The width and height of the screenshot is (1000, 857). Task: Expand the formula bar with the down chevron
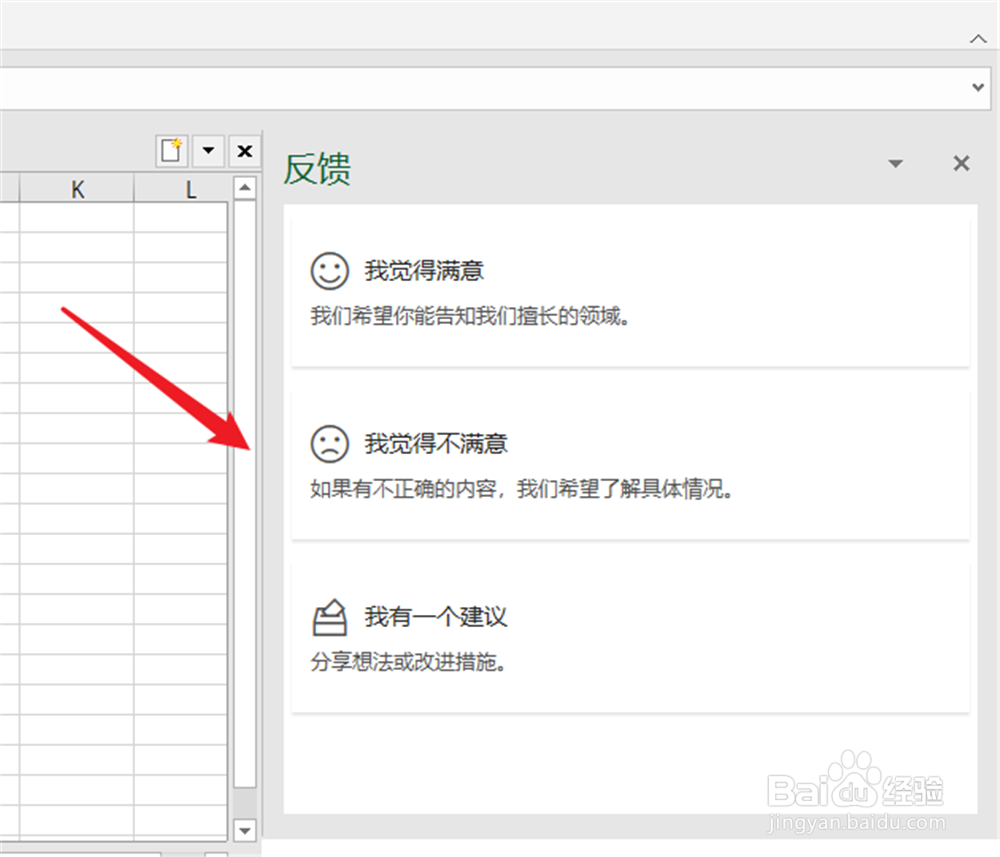coord(978,87)
